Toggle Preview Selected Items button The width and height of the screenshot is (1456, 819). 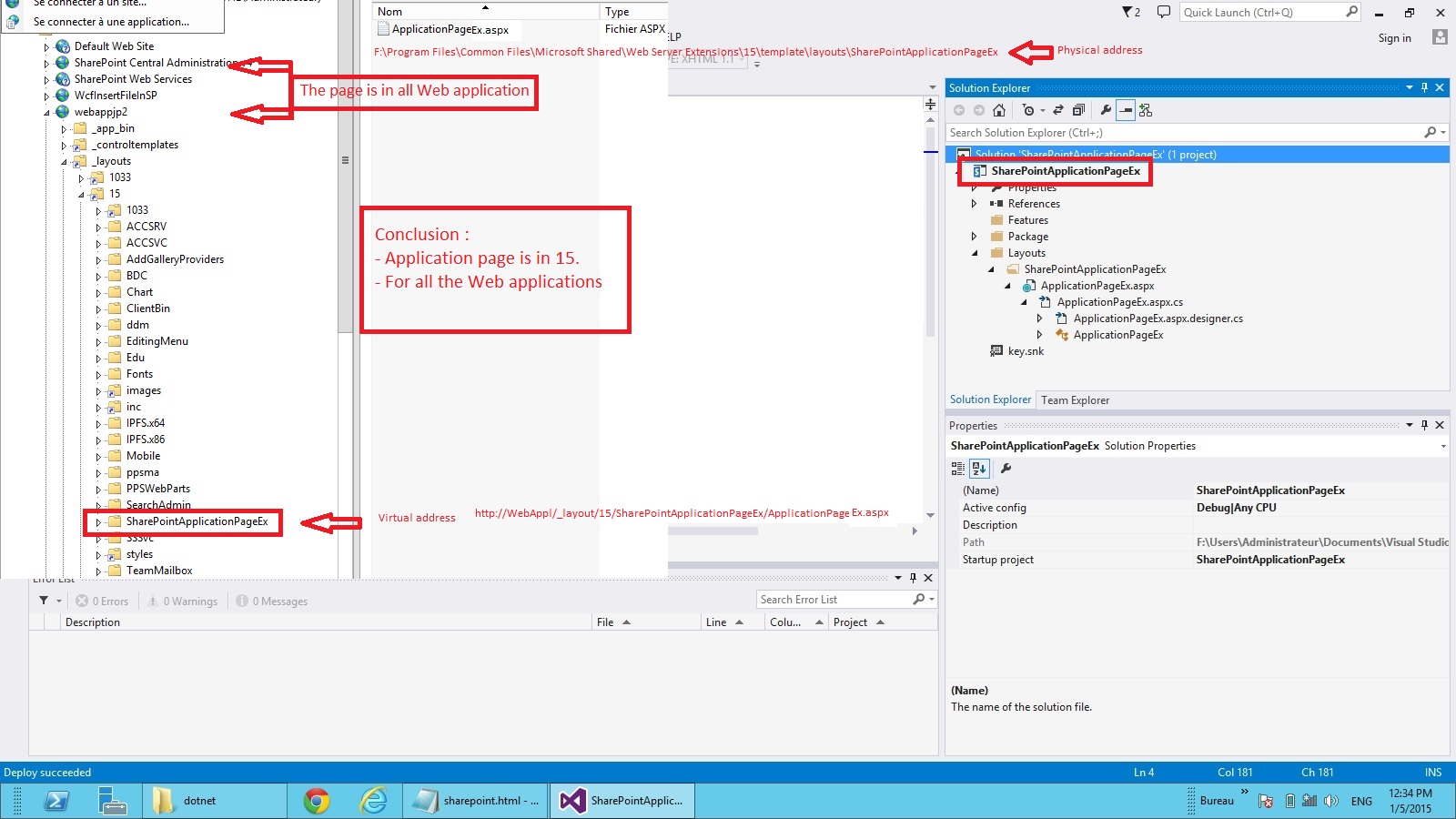coord(1126,110)
